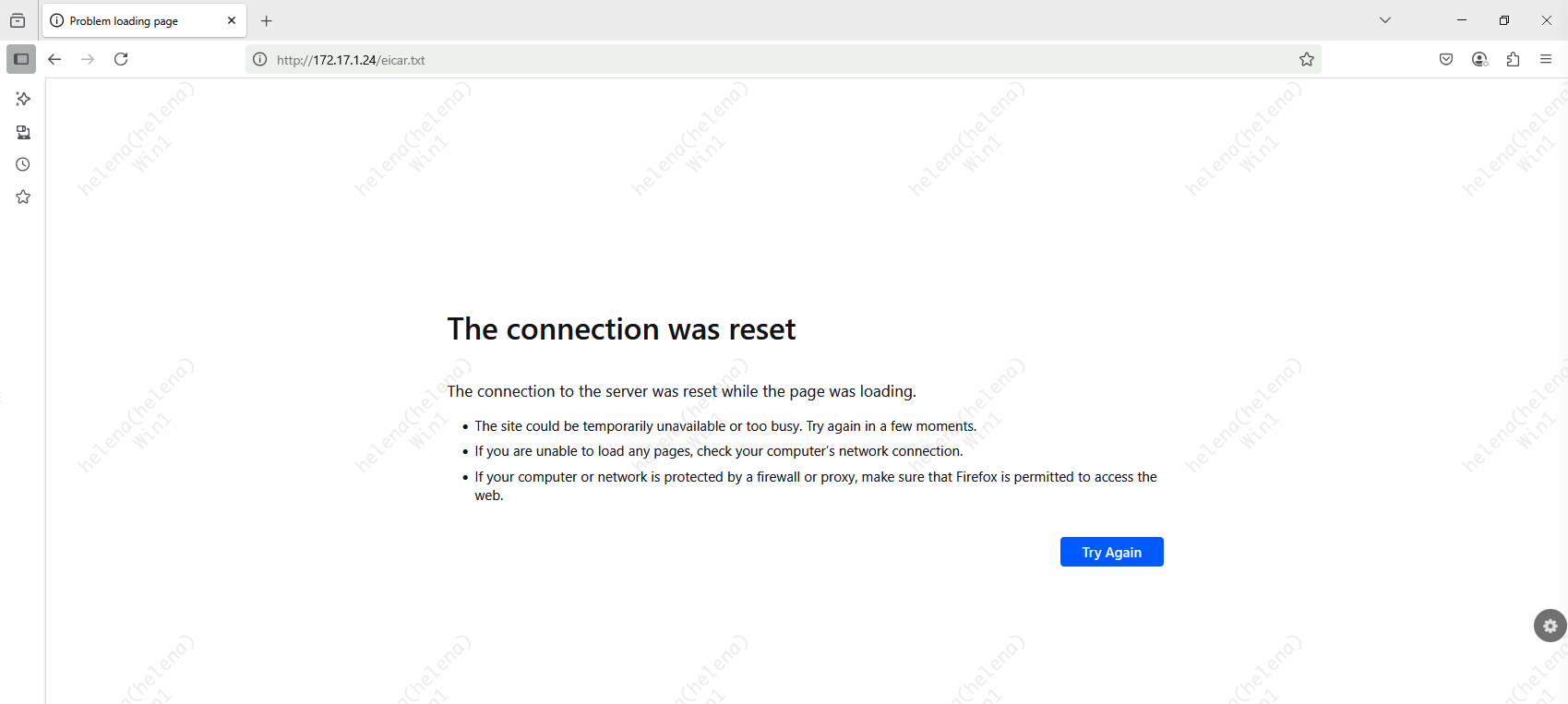Viewport: 1568px width, 704px height.
Task: Click the Save to Pocket icon
Action: (x=1446, y=59)
